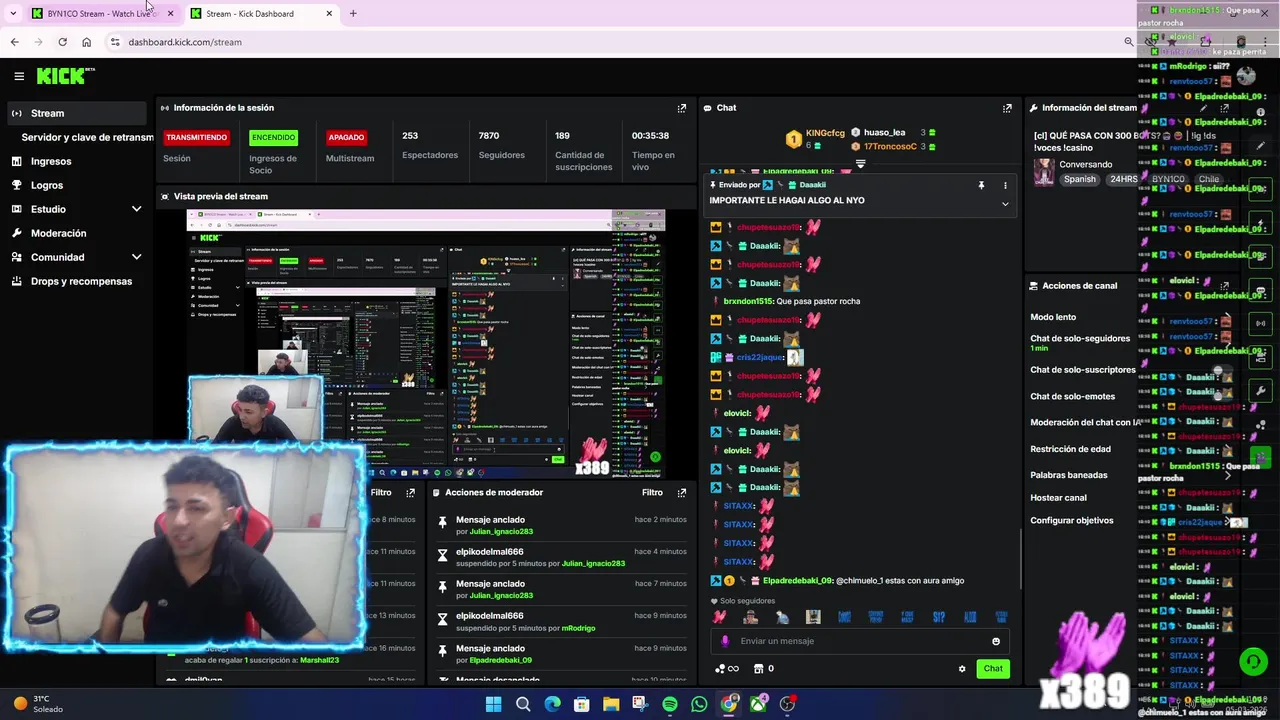This screenshot has width=1280, height=720.
Task: Open the hamburger menu beside the Kick logo
Action: point(19,76)
